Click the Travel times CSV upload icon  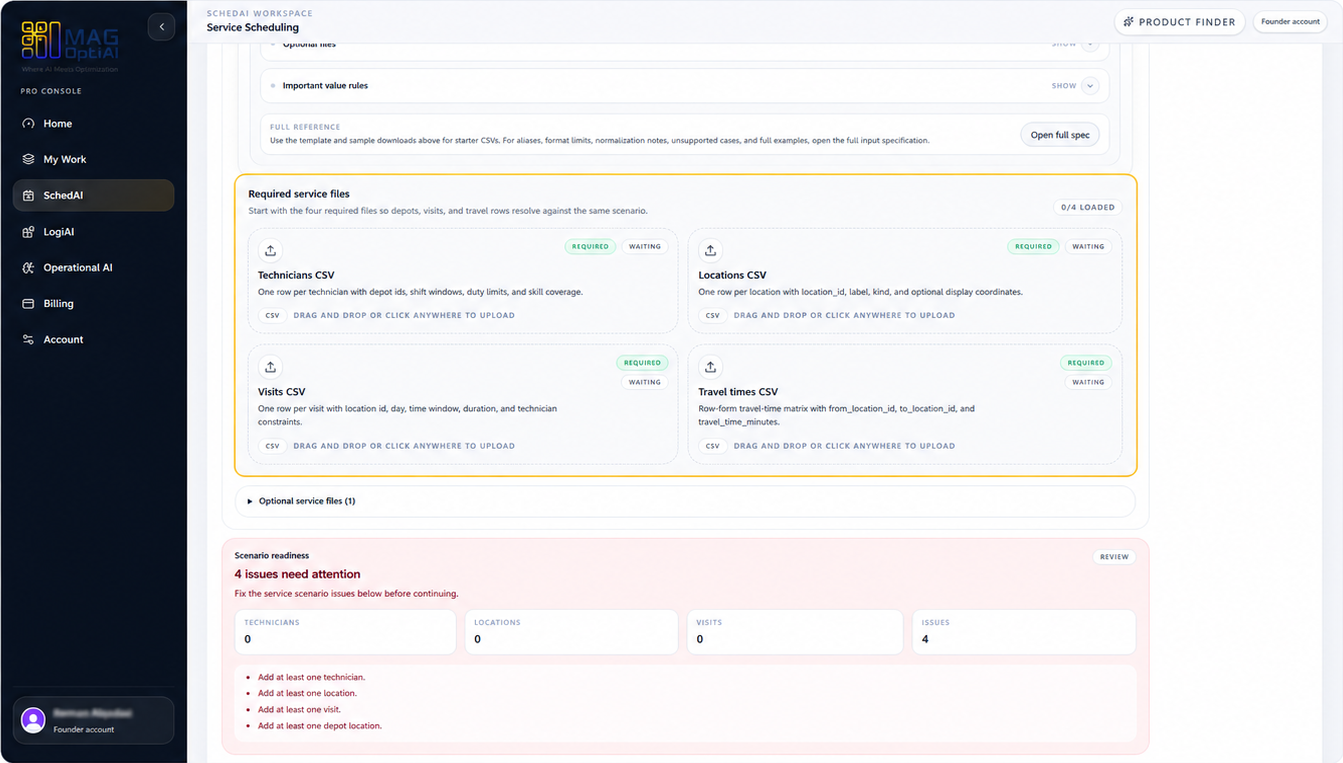point(710,367)
